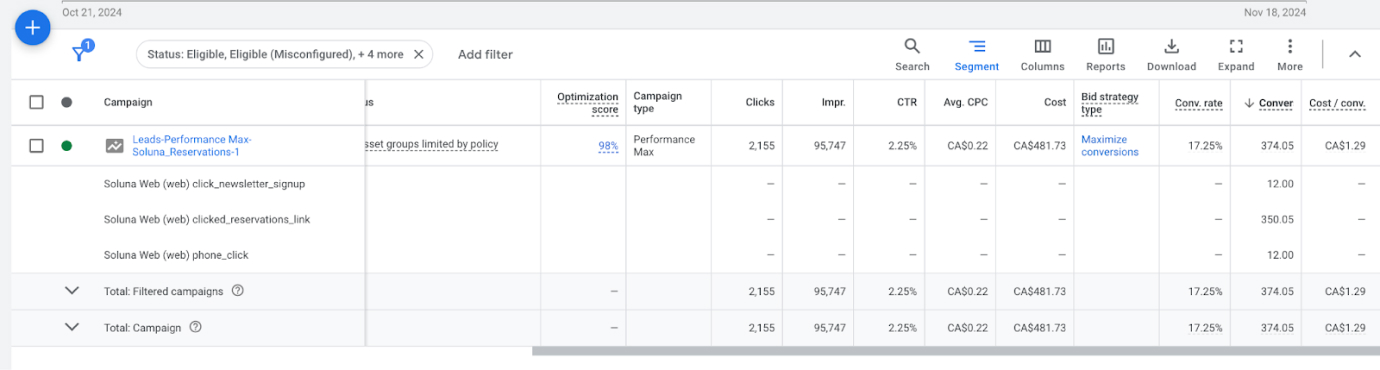Open the Maximize conversions bid strategy link
The image size is (1380, 370).
(x=1109, y=146)
